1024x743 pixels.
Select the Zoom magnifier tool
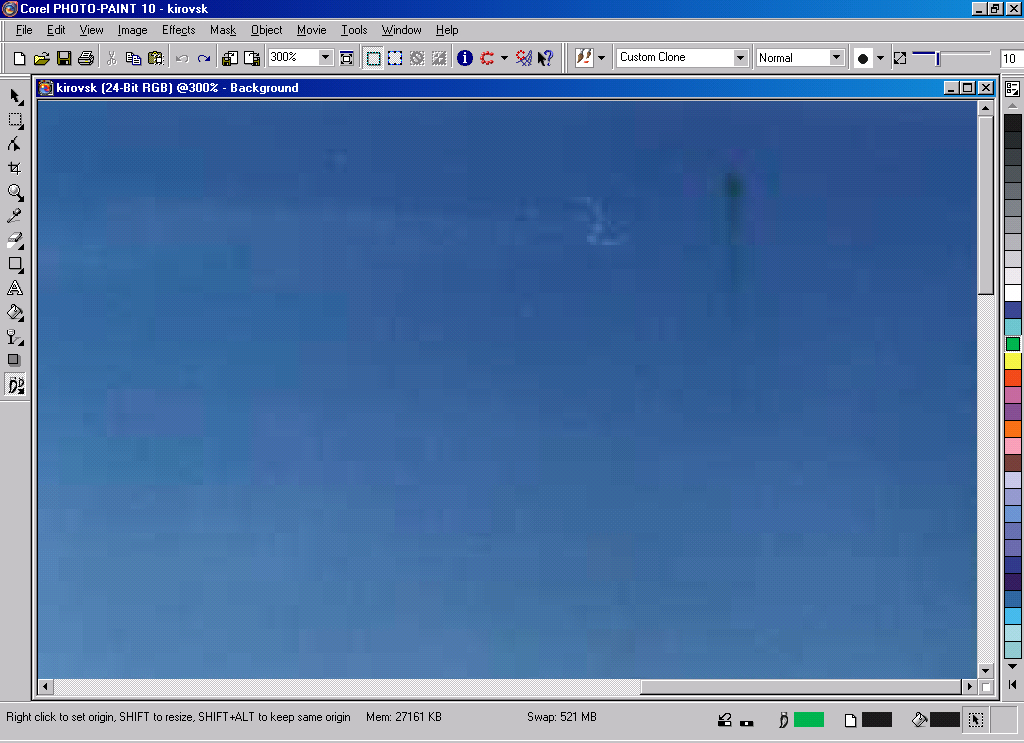point(16,193)
